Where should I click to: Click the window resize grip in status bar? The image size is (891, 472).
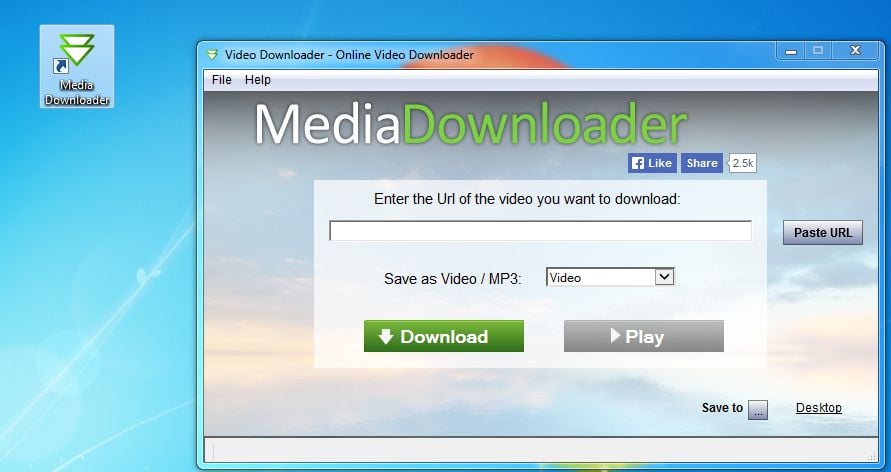[872, 455]
